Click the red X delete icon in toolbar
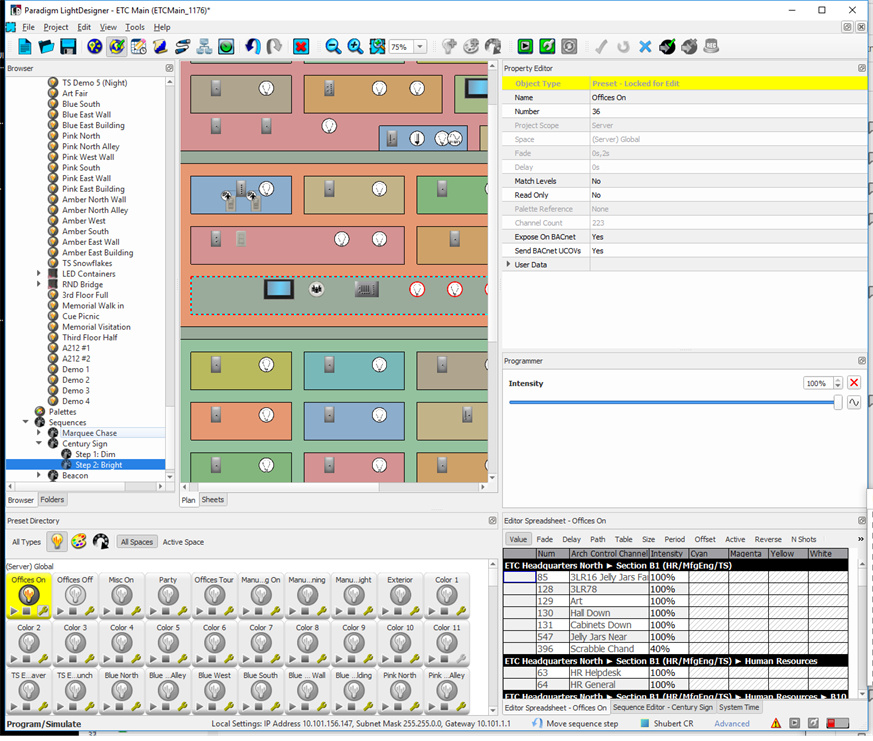873x741 pixels. (301, 47)
